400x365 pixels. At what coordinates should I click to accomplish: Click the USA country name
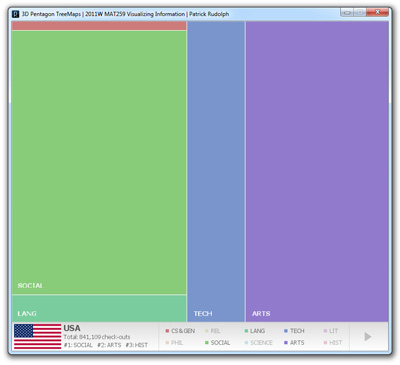72,328
